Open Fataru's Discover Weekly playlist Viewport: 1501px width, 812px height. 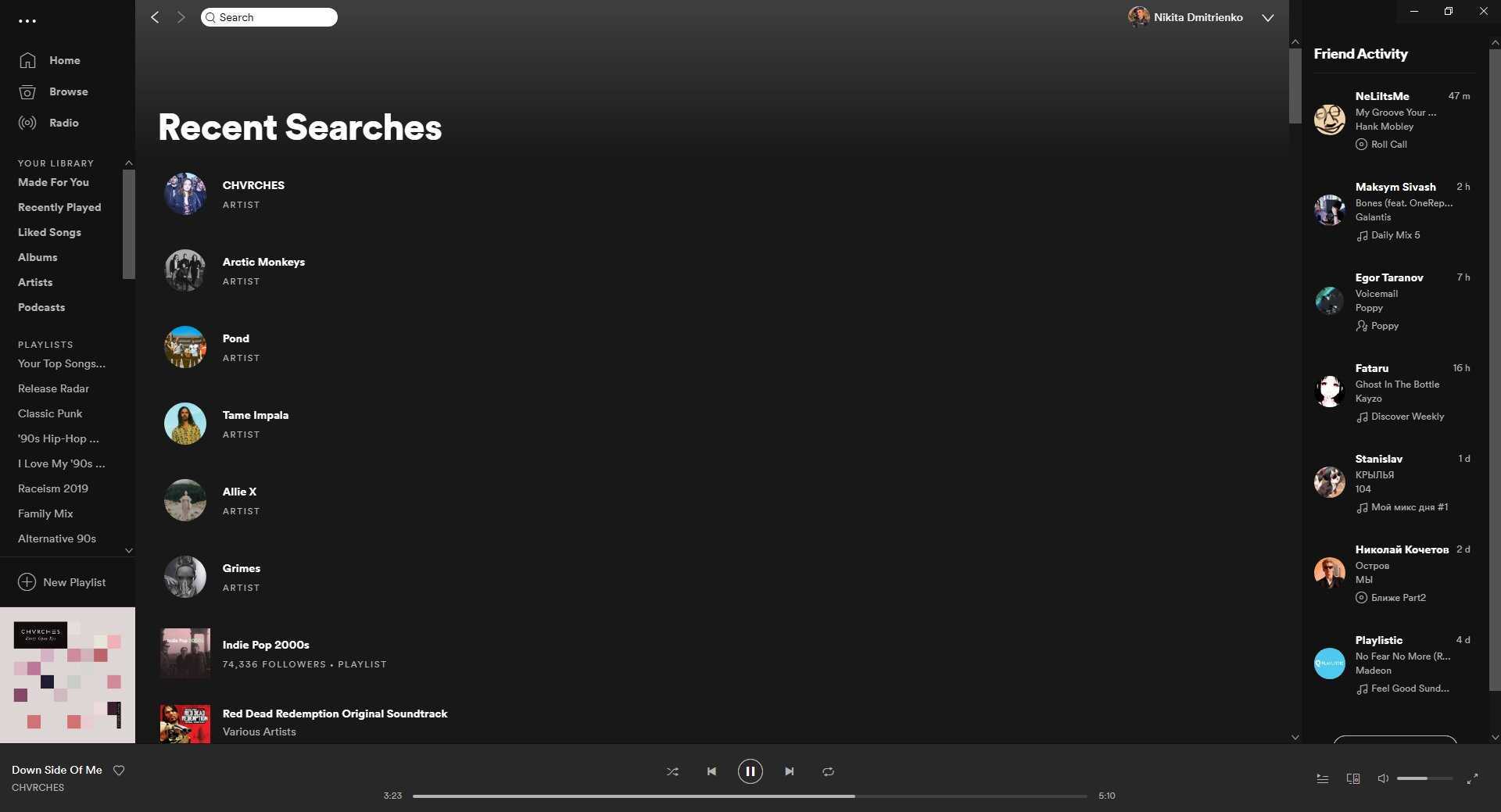click(x=1407, y=416)
